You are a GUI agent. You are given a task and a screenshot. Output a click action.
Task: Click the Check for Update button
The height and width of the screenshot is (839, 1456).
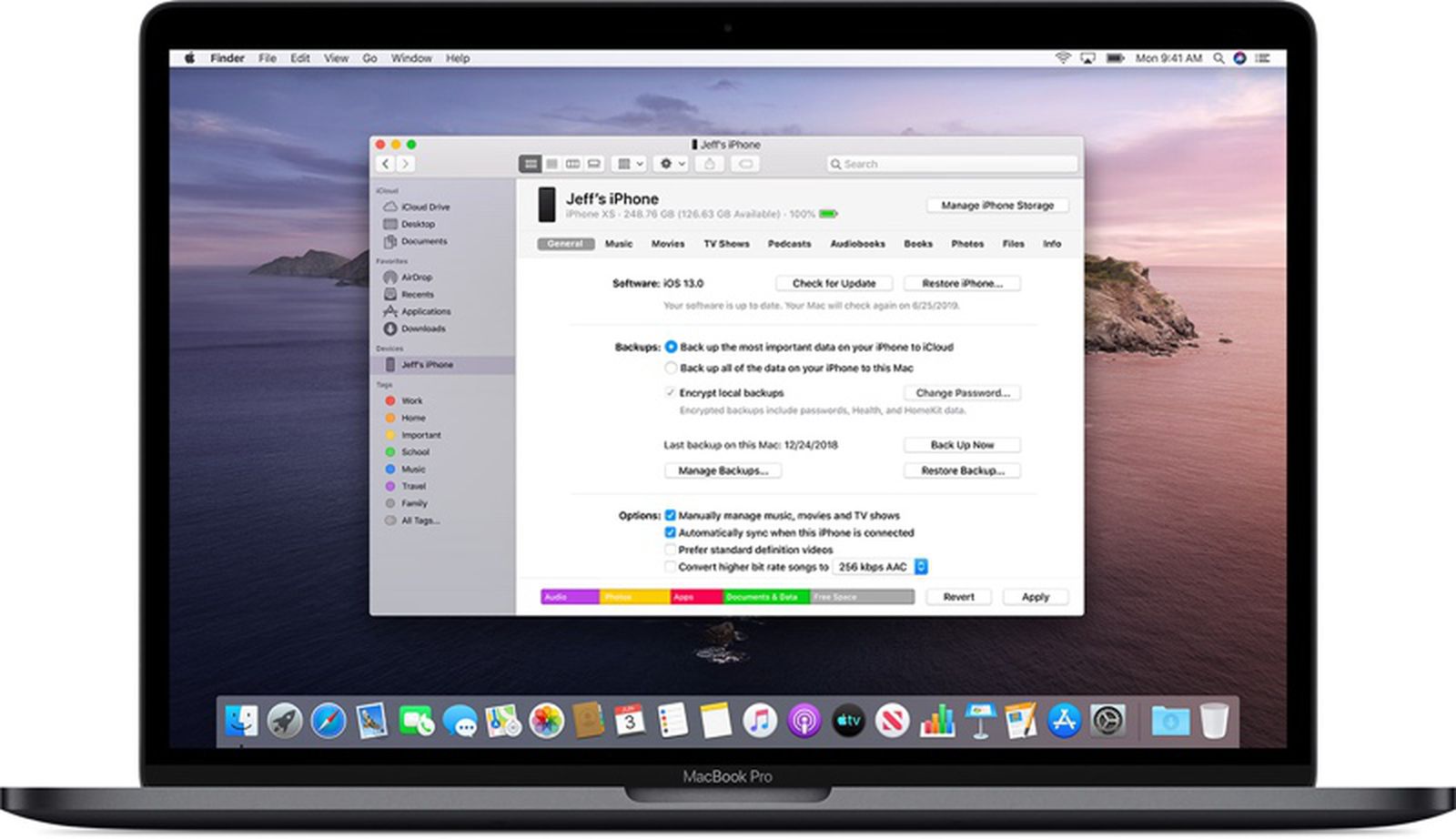click(834, 283)
